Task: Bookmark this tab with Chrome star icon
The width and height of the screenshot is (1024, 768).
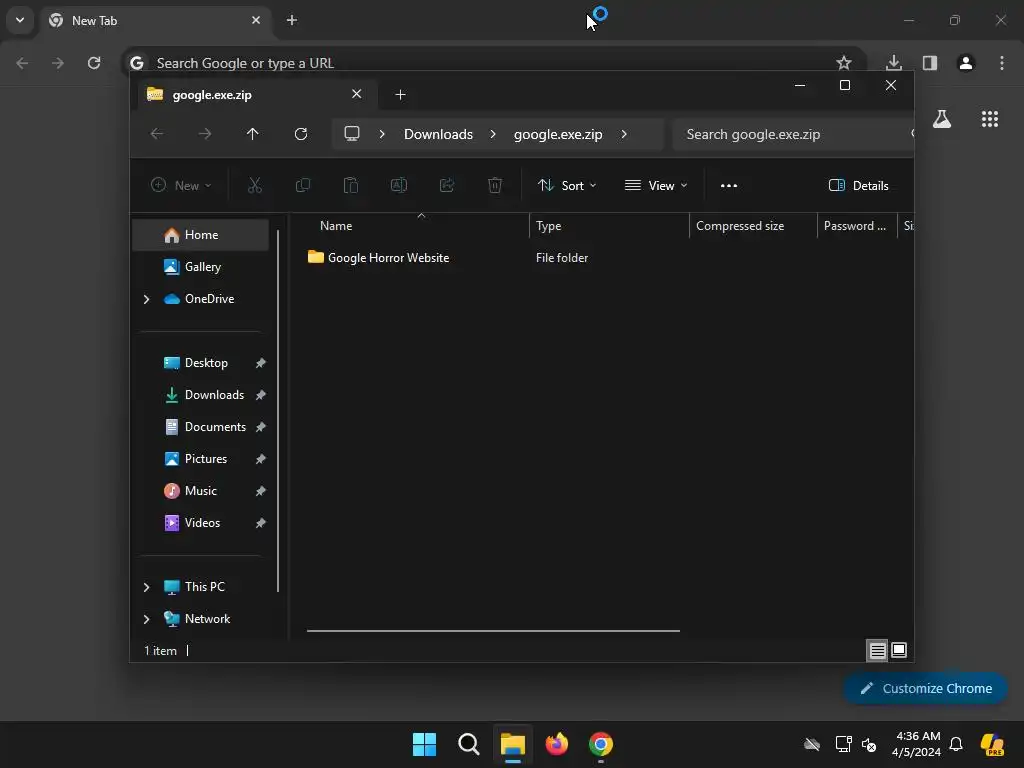Action: 844,63
